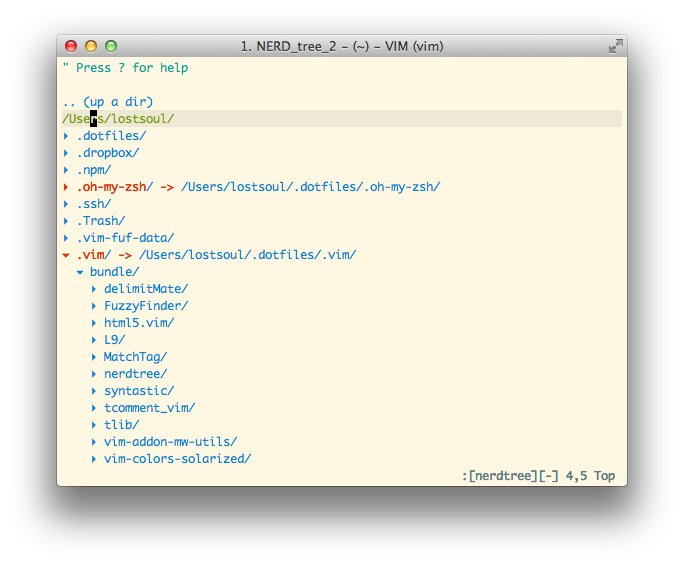
Task: Click the /Users/lostsoul/.dotfiles/.oh-my-zsh/ link target
Action: (311, 187)
